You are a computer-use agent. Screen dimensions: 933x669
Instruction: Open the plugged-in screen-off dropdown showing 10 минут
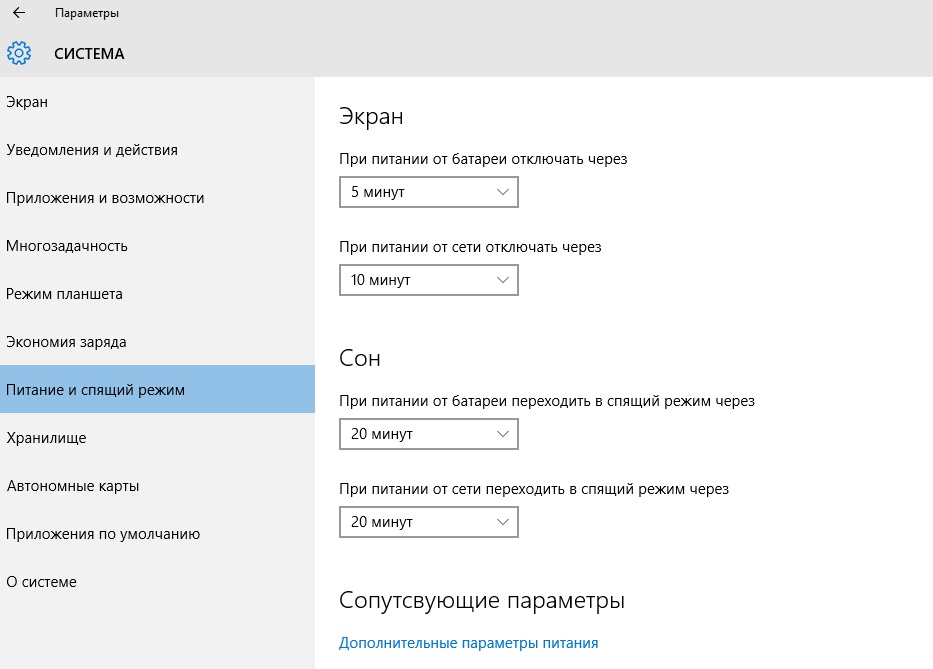click(x=428, y=280)
